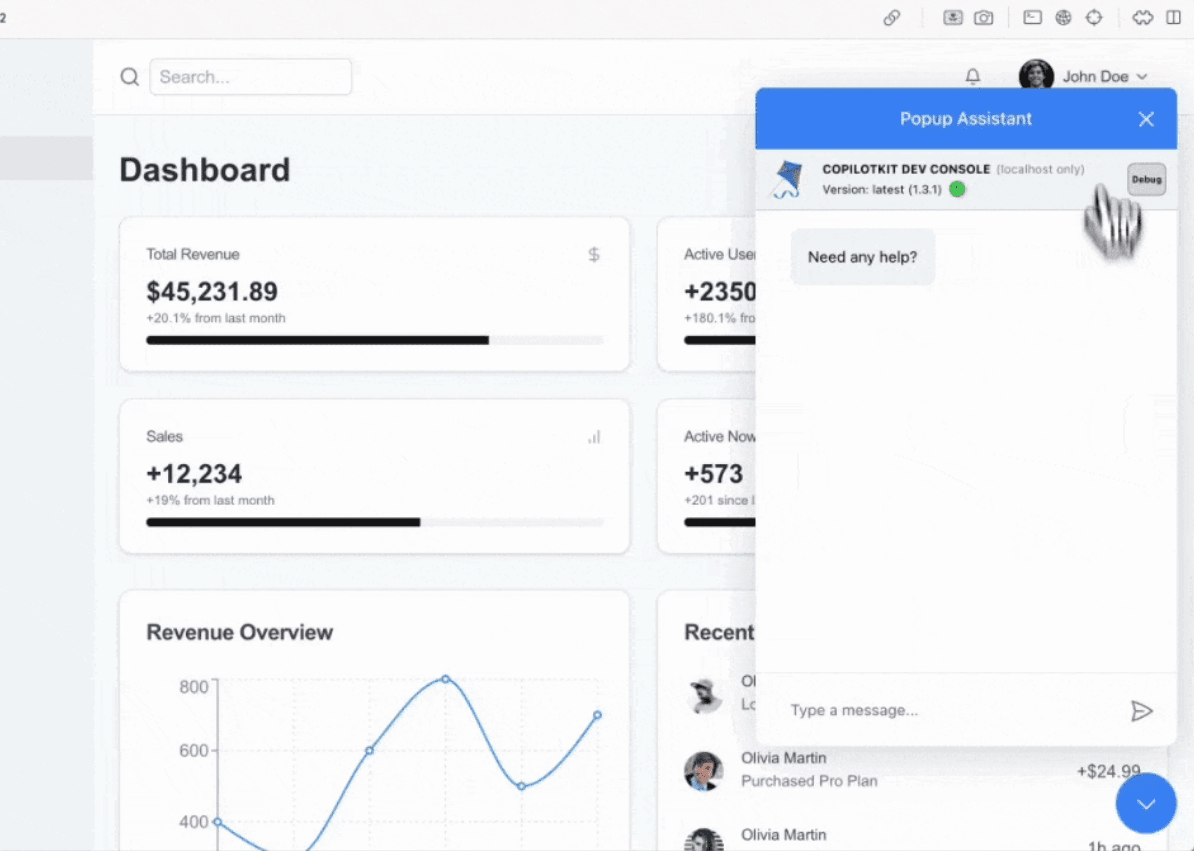The image size is (1194, 851).
Task: Open the terminal console icon in top toolbar
Action: [1033, 17]
